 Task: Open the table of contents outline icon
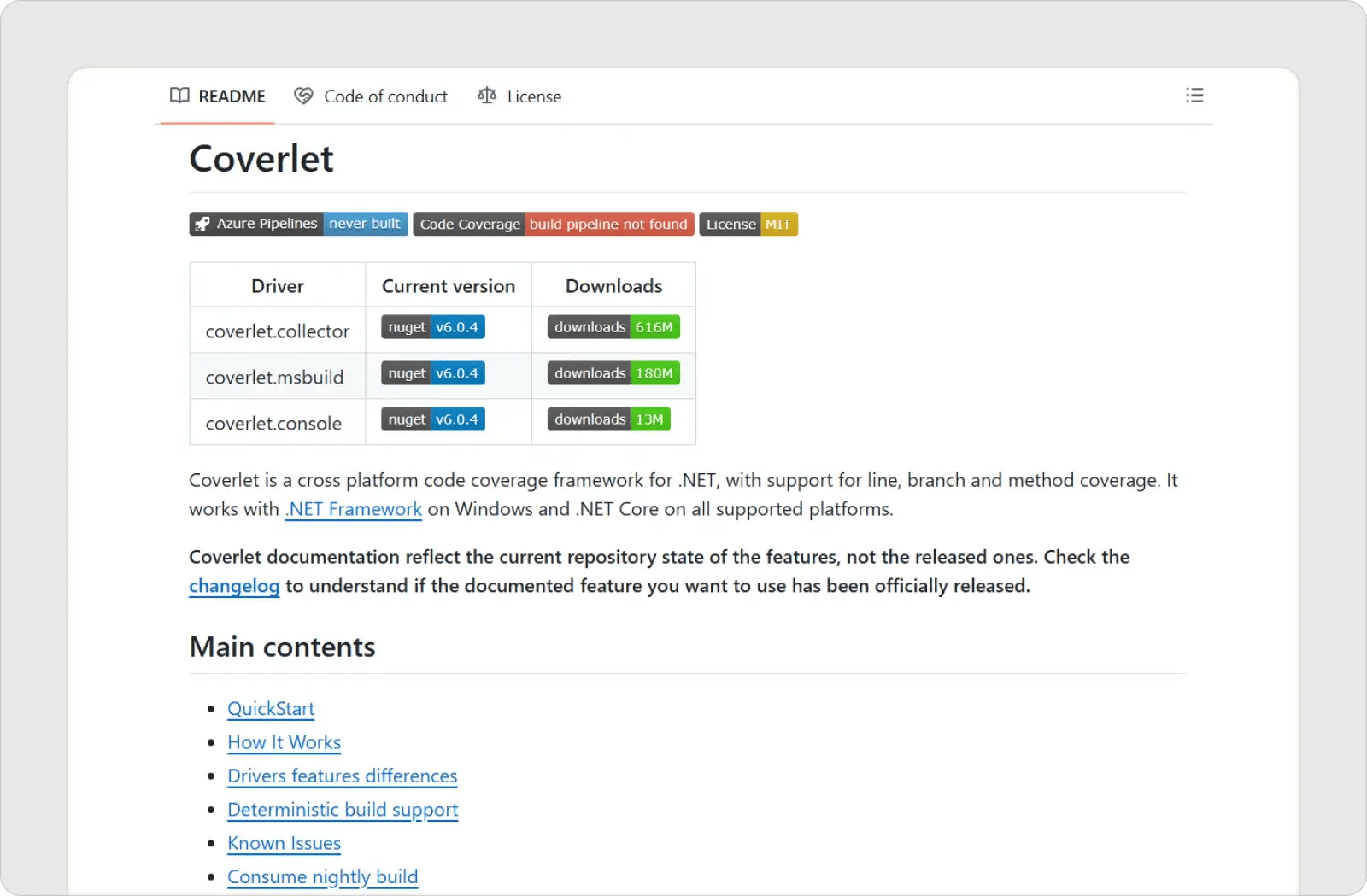pos(1194,95)
